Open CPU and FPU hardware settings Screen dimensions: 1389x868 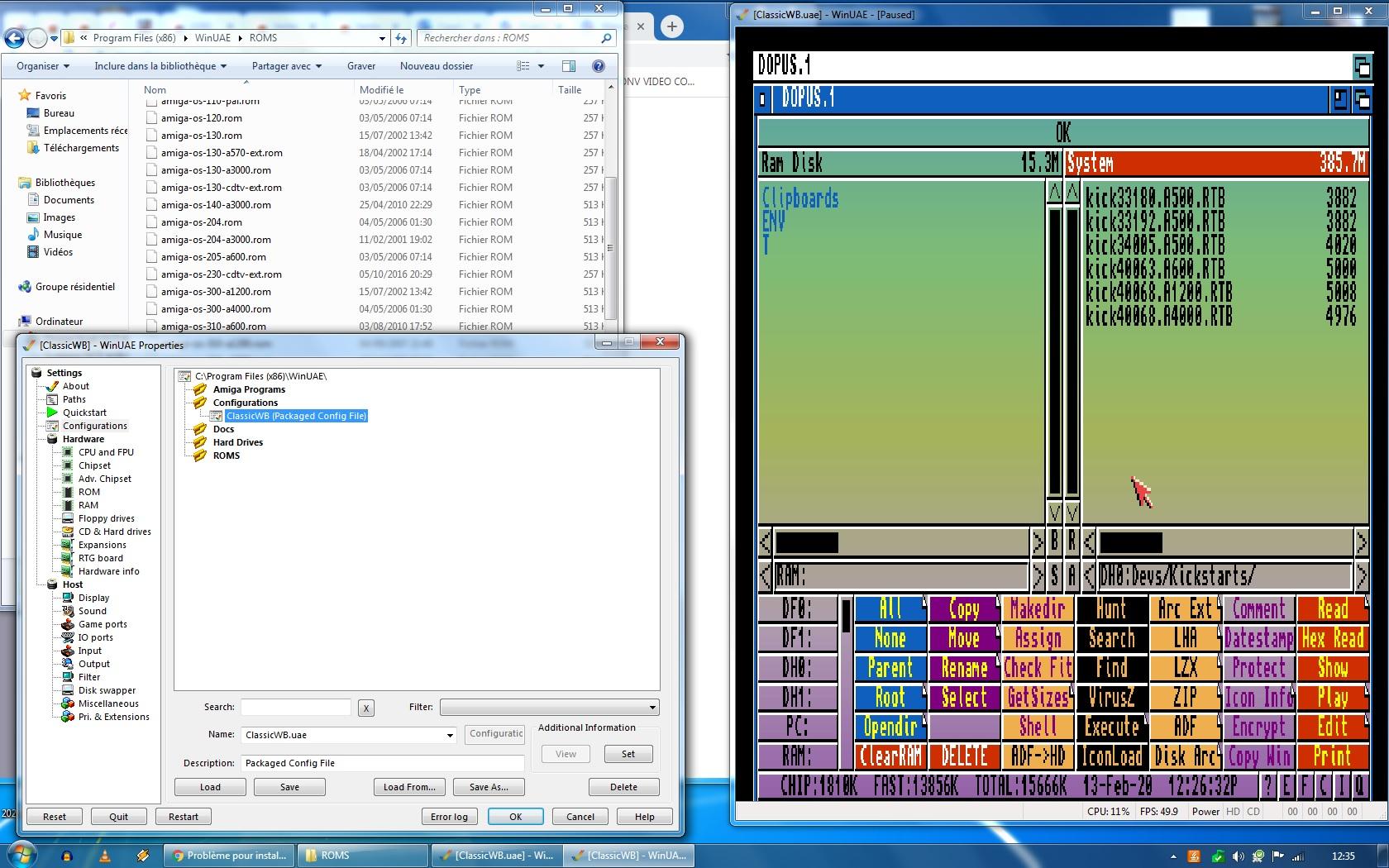pyautogui.click(x=106, y=452)
